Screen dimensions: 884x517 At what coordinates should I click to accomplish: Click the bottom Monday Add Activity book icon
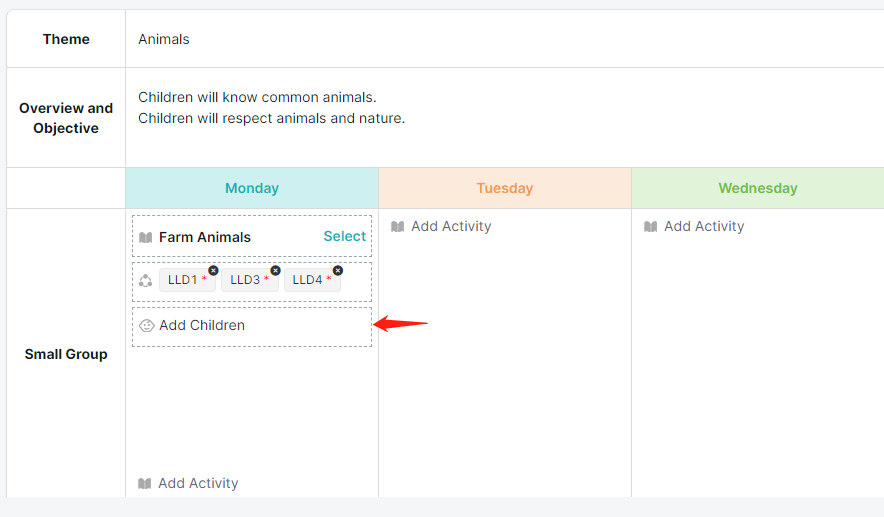(144, 483)
